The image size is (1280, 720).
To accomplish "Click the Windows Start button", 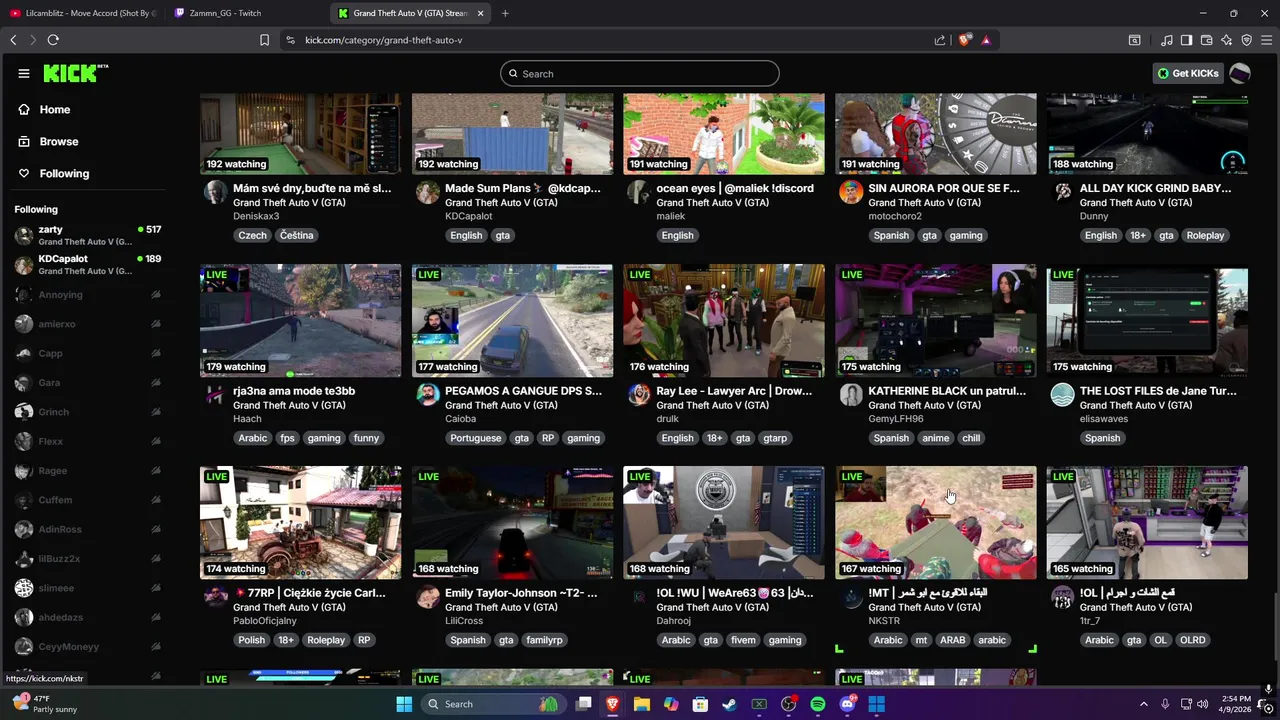I will click(x=404, y=704).
